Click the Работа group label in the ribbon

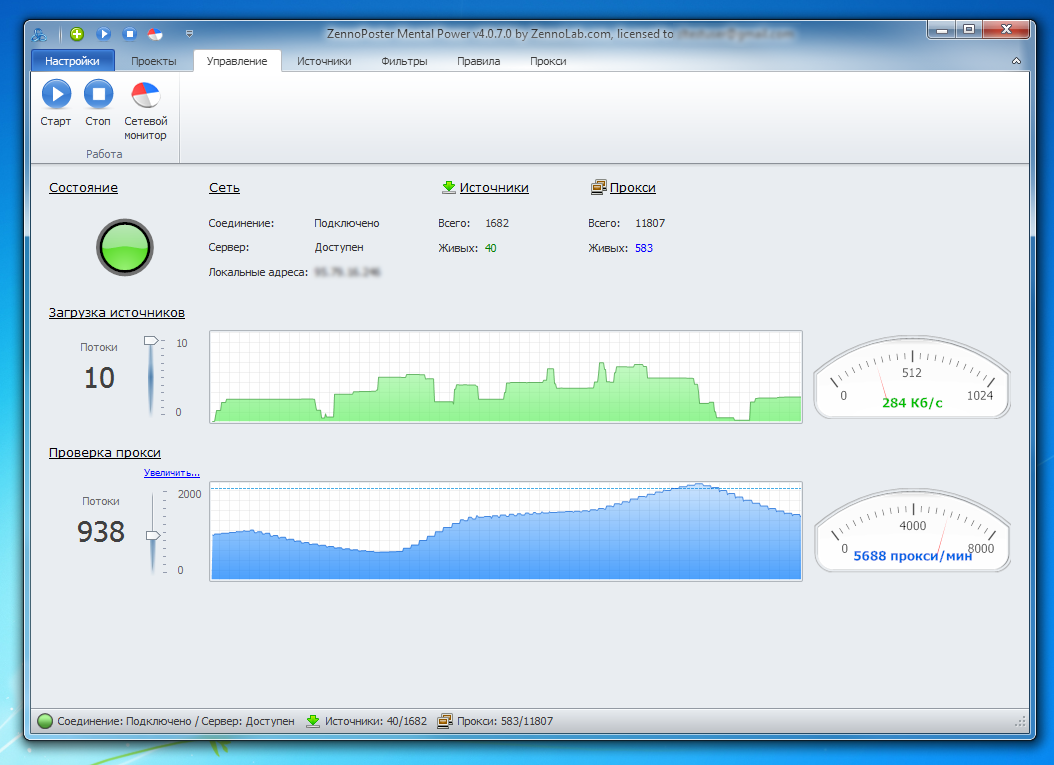[x=104, y=154]
